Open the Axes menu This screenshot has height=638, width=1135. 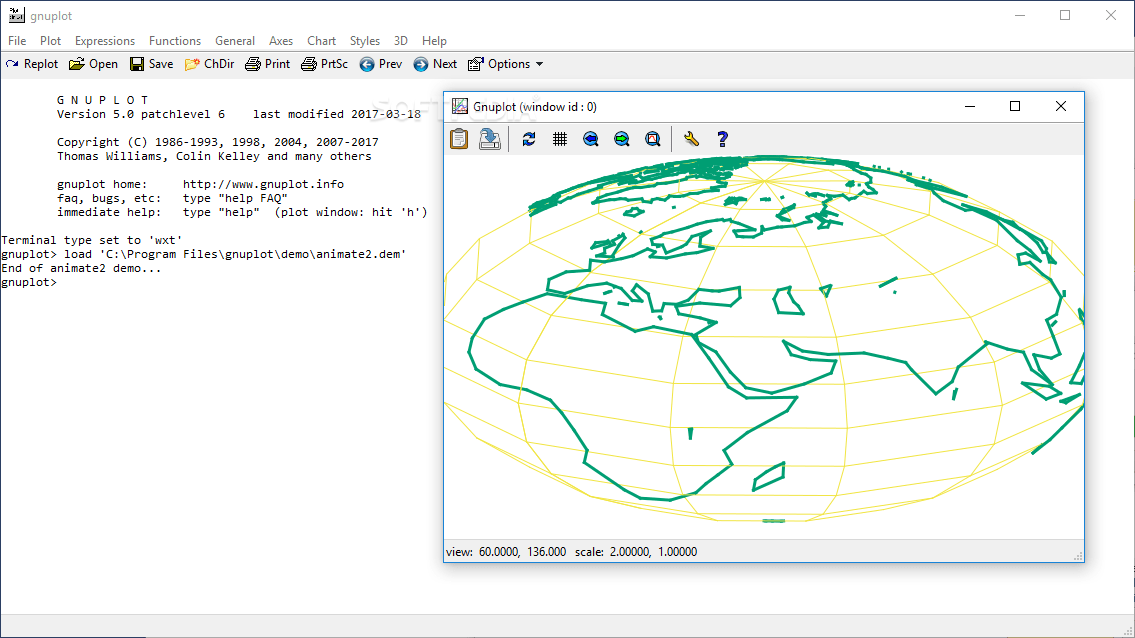tap(280, 41)
